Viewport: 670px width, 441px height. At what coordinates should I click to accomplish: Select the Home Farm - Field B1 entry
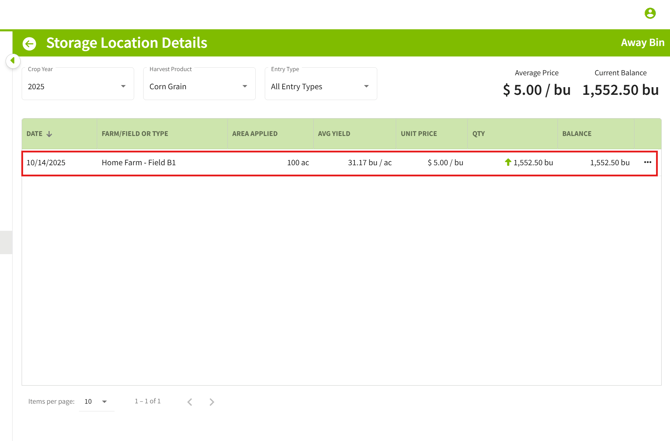click(139, 163)
